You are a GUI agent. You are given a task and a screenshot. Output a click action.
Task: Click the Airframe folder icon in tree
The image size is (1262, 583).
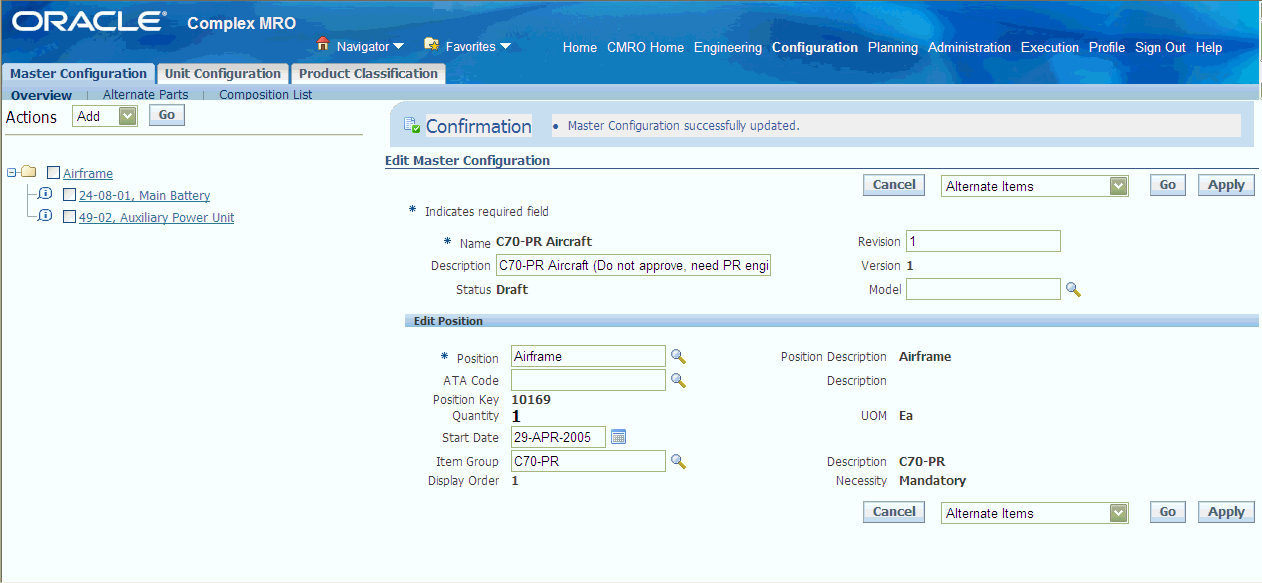click(29, 172)
